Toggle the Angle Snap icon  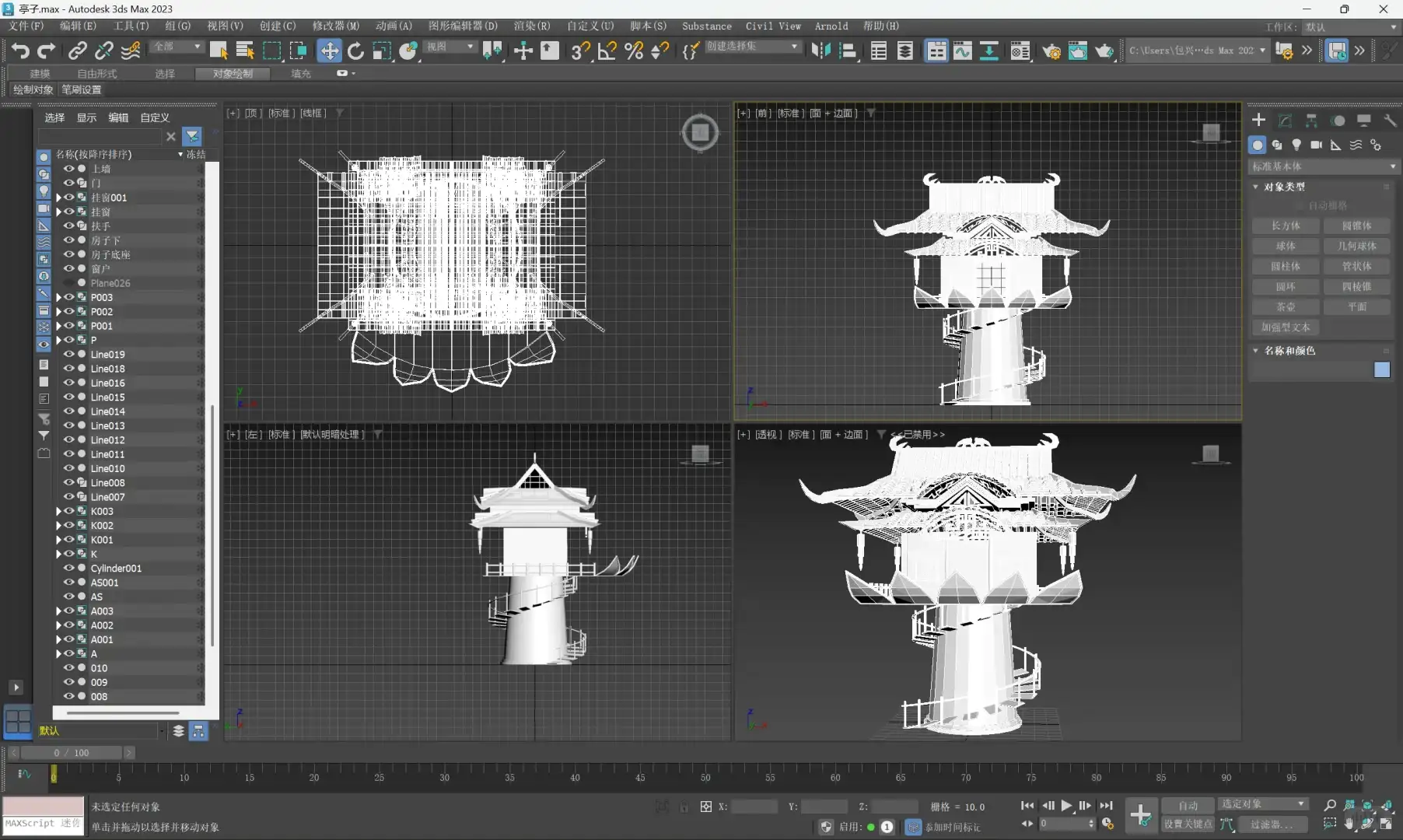pos(607,51)
